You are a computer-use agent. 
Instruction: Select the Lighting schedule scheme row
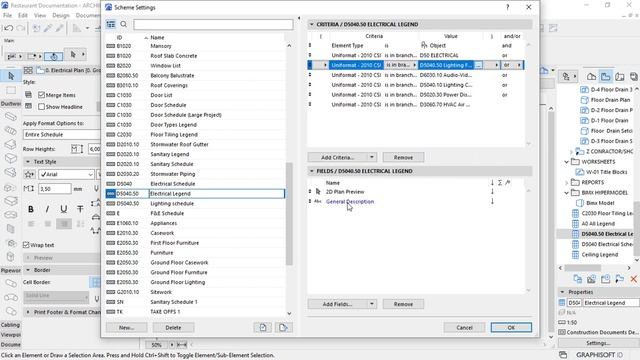tap(195, 203)
